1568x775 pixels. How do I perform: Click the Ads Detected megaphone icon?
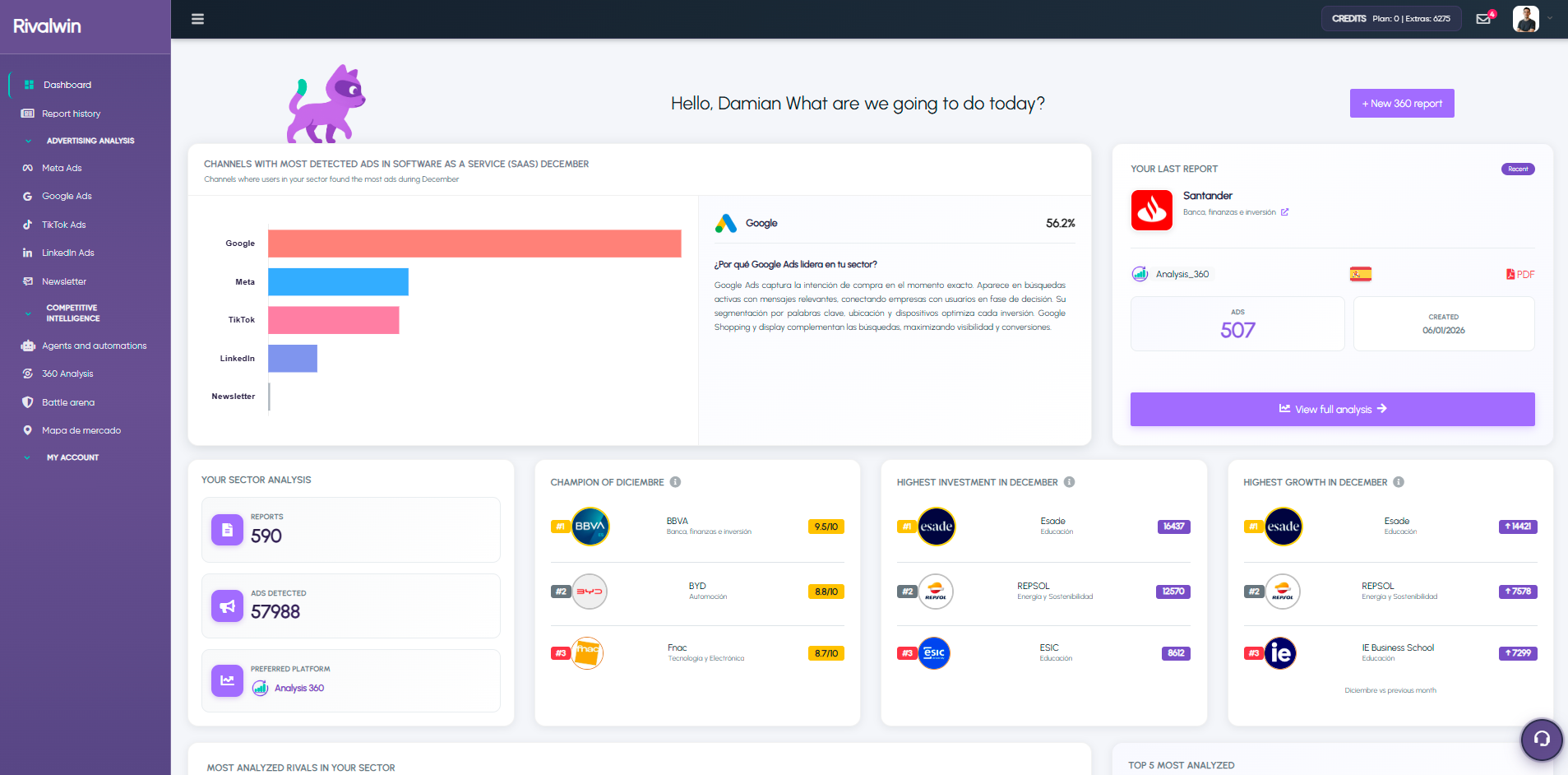(227, 606)
